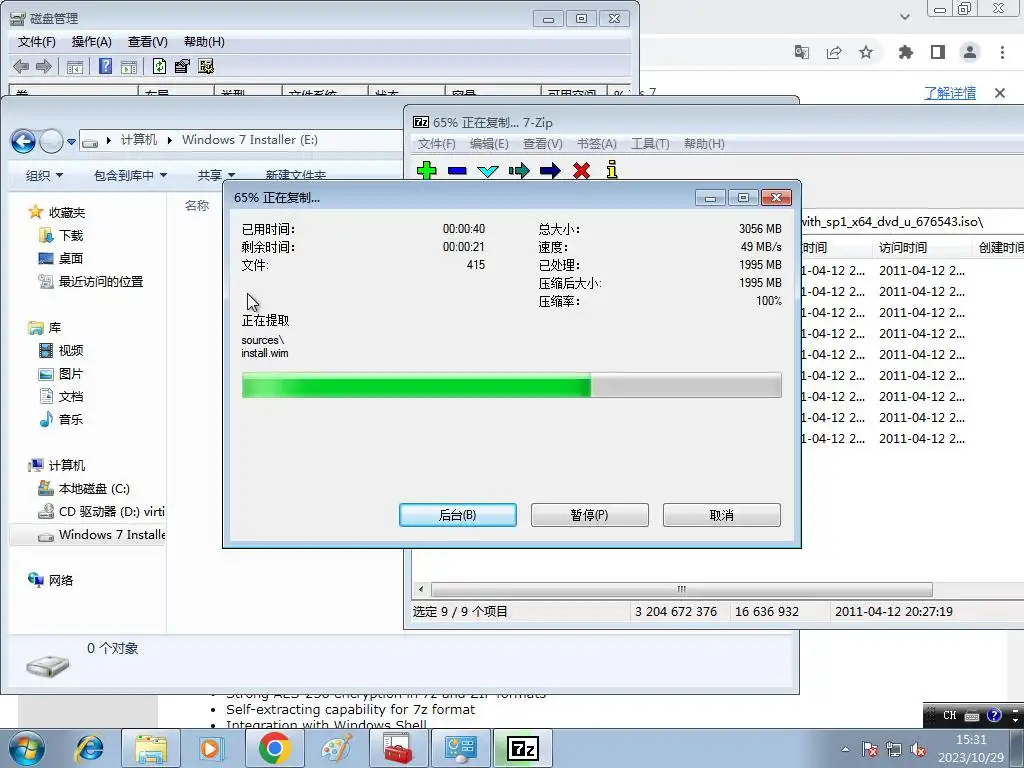1024x768 pixels.
Task: Open Chrome from the taskbar
Action: tap(274, 748)
